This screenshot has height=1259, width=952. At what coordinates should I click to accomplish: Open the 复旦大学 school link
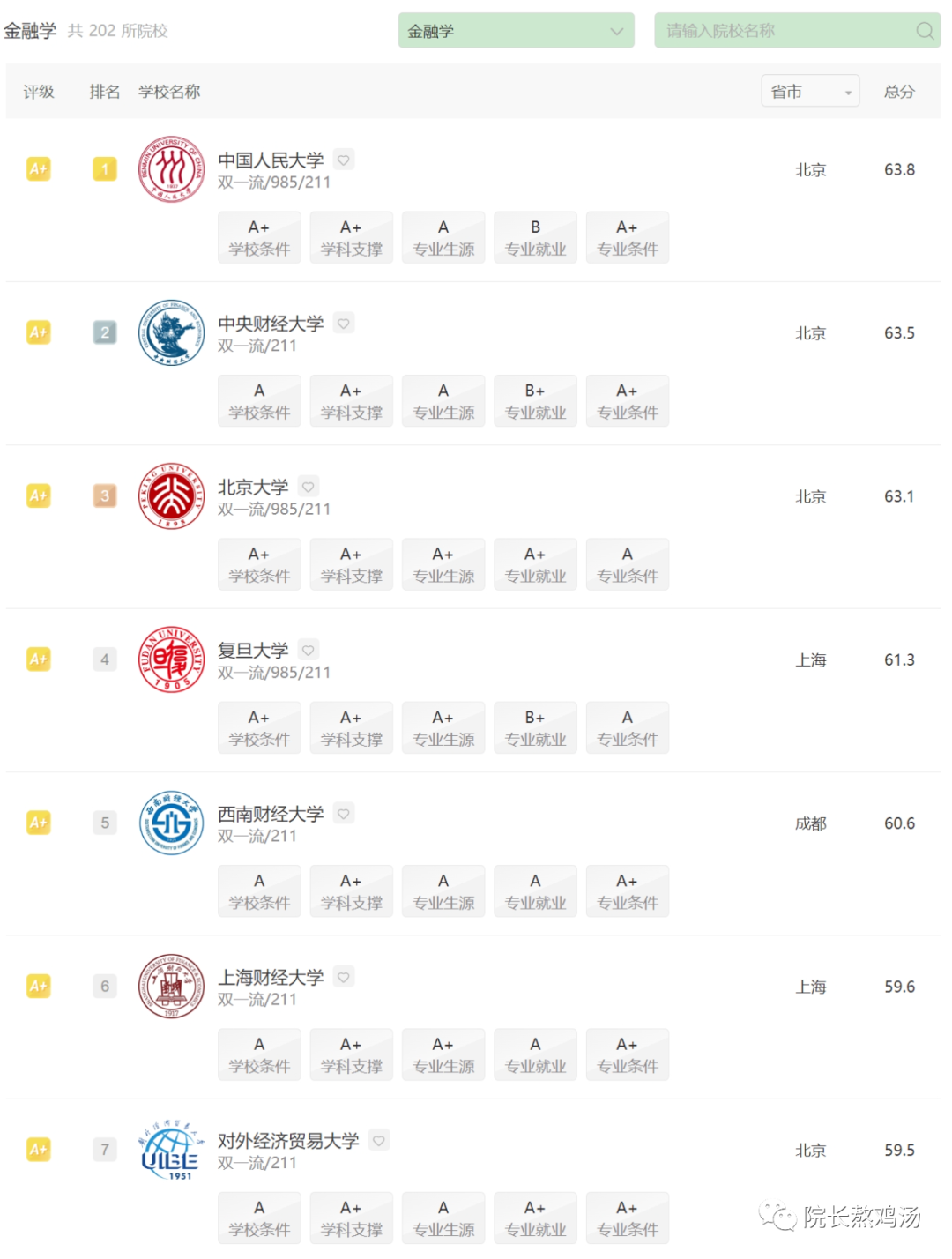[253, 651]
